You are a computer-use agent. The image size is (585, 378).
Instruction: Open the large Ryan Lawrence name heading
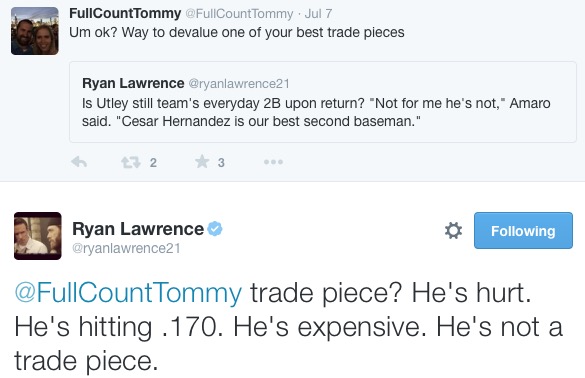click(x=138, y=229)
